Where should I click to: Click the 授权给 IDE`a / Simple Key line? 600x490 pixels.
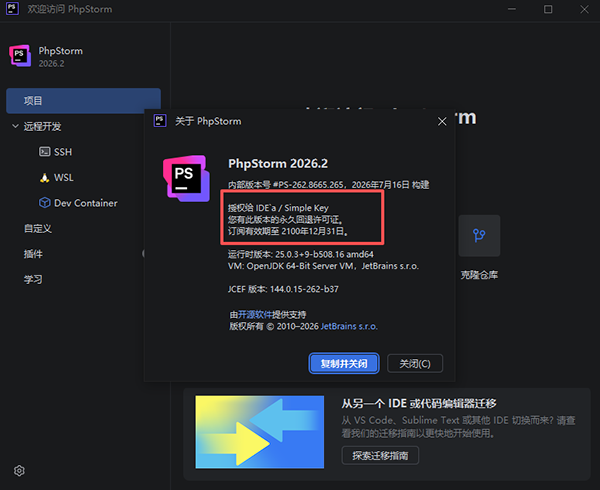click(278, 208)
